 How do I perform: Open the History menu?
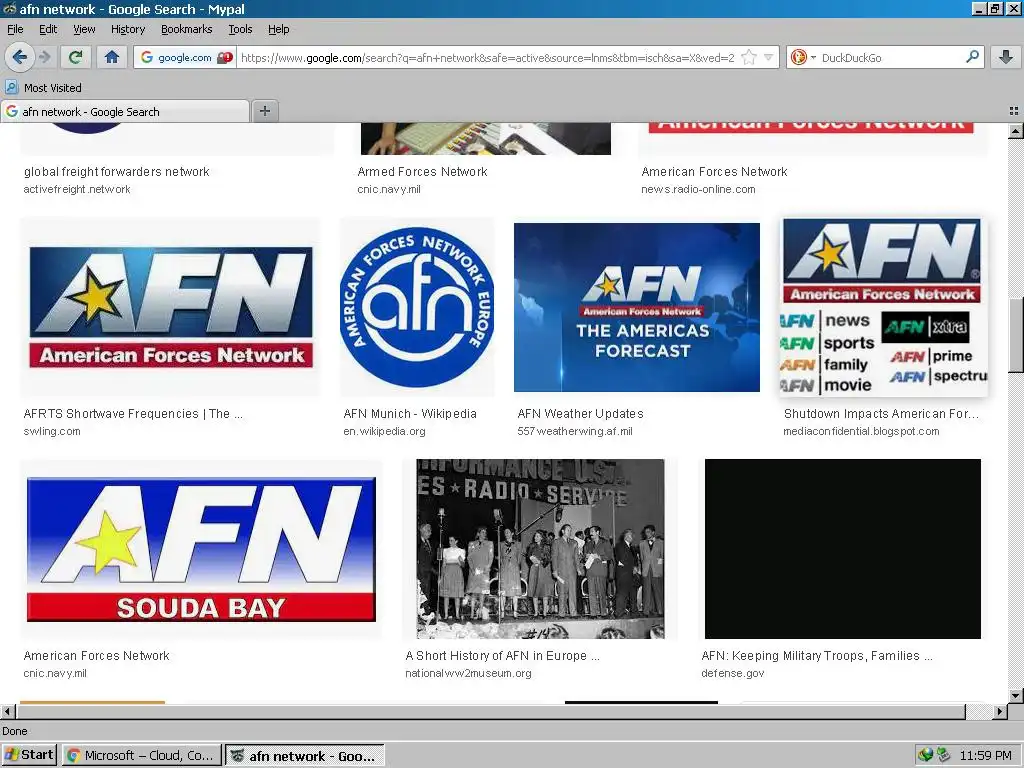pos(128,29)
